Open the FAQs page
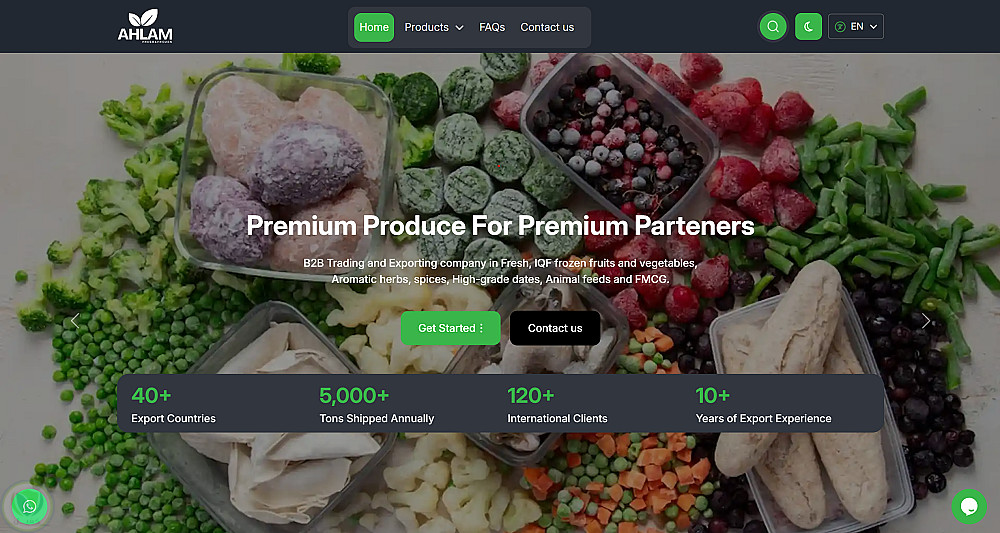Viewport: 1000px width, 533px height. [x=492, y=27]
